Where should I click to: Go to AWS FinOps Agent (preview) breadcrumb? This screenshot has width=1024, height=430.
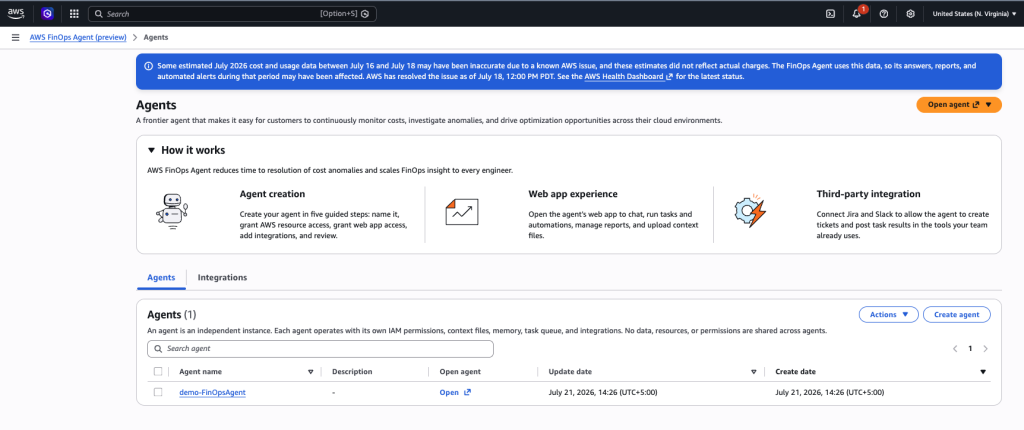point(78,37)
